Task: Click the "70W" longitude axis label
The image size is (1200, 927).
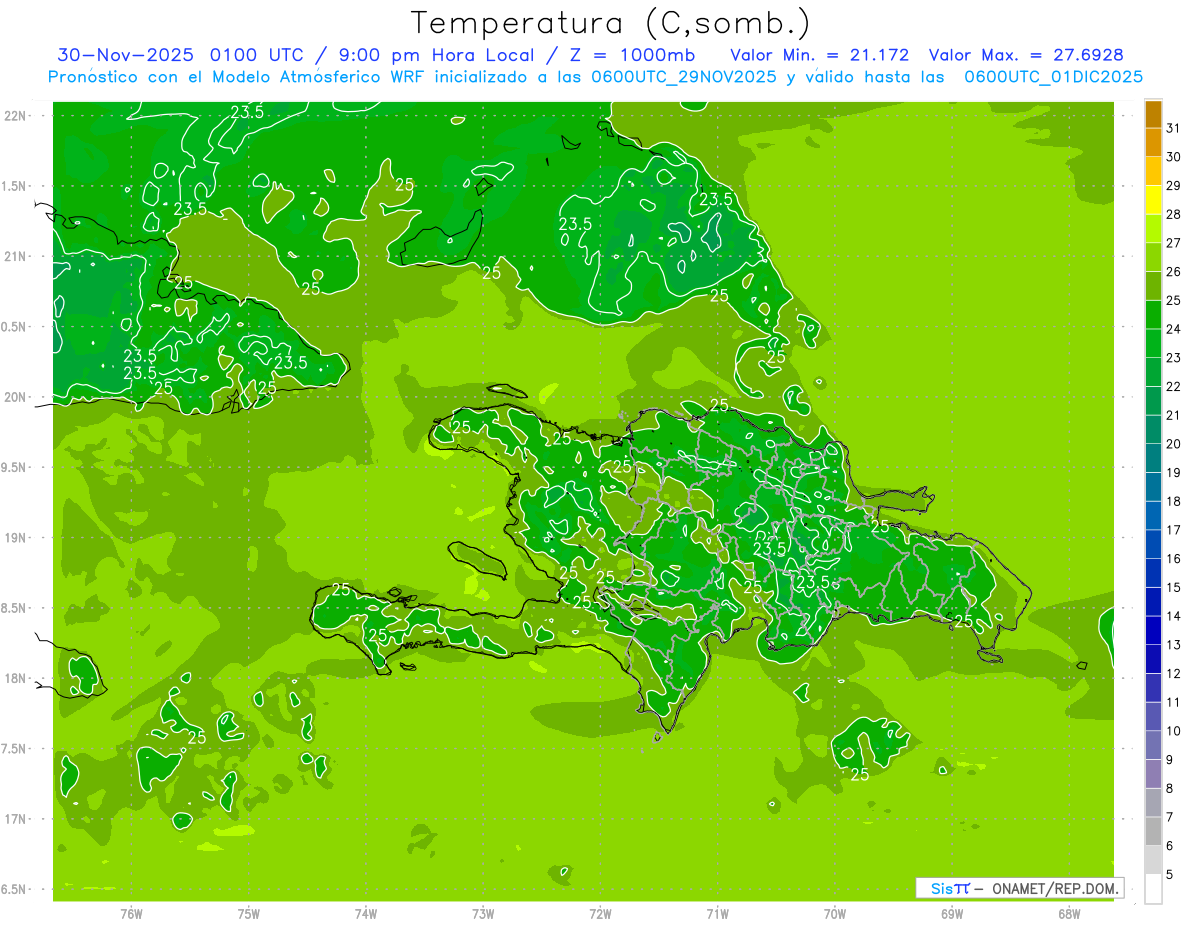Action: (x=834, y=913)
